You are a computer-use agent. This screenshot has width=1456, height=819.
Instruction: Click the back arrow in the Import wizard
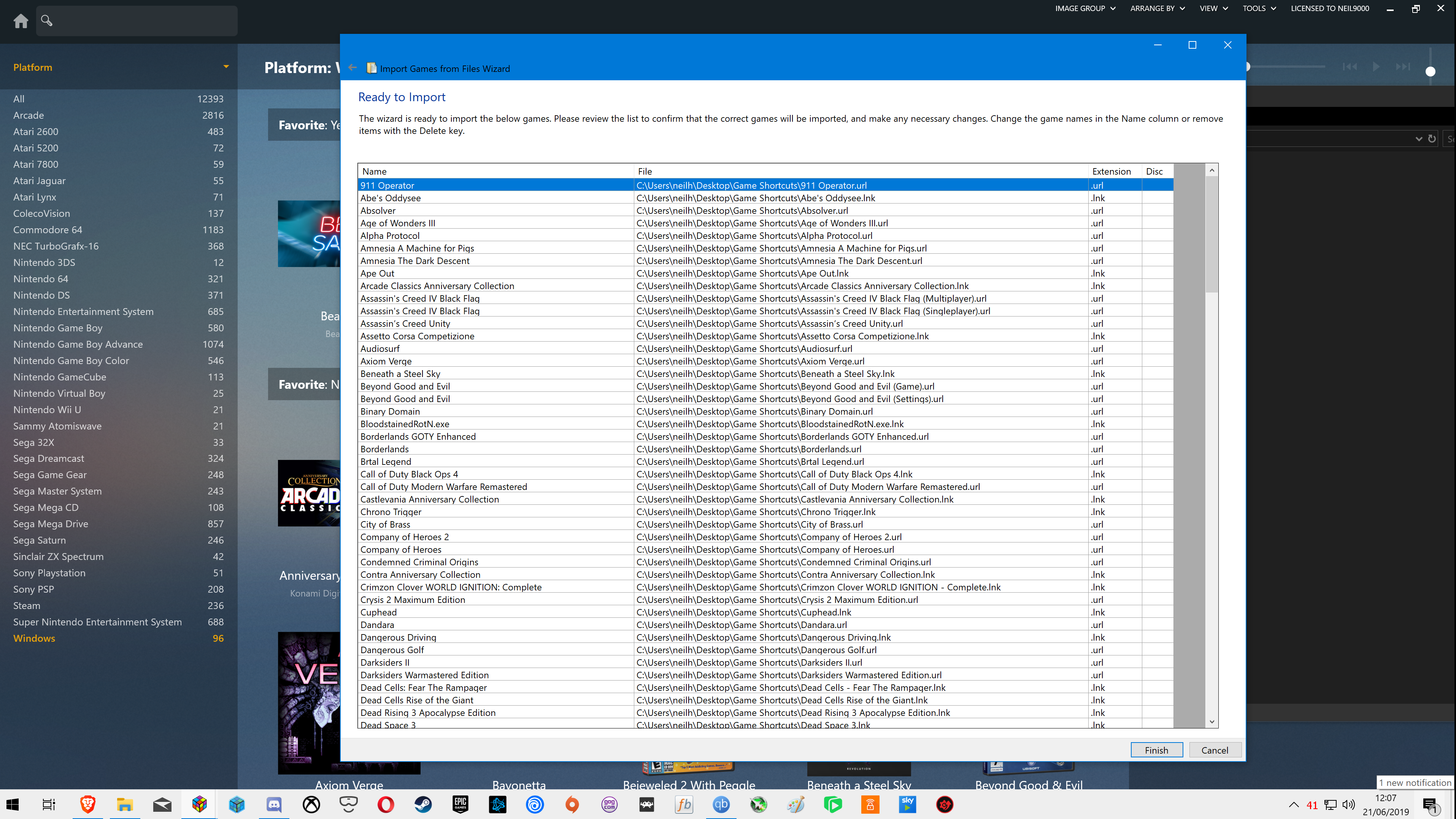353,67
